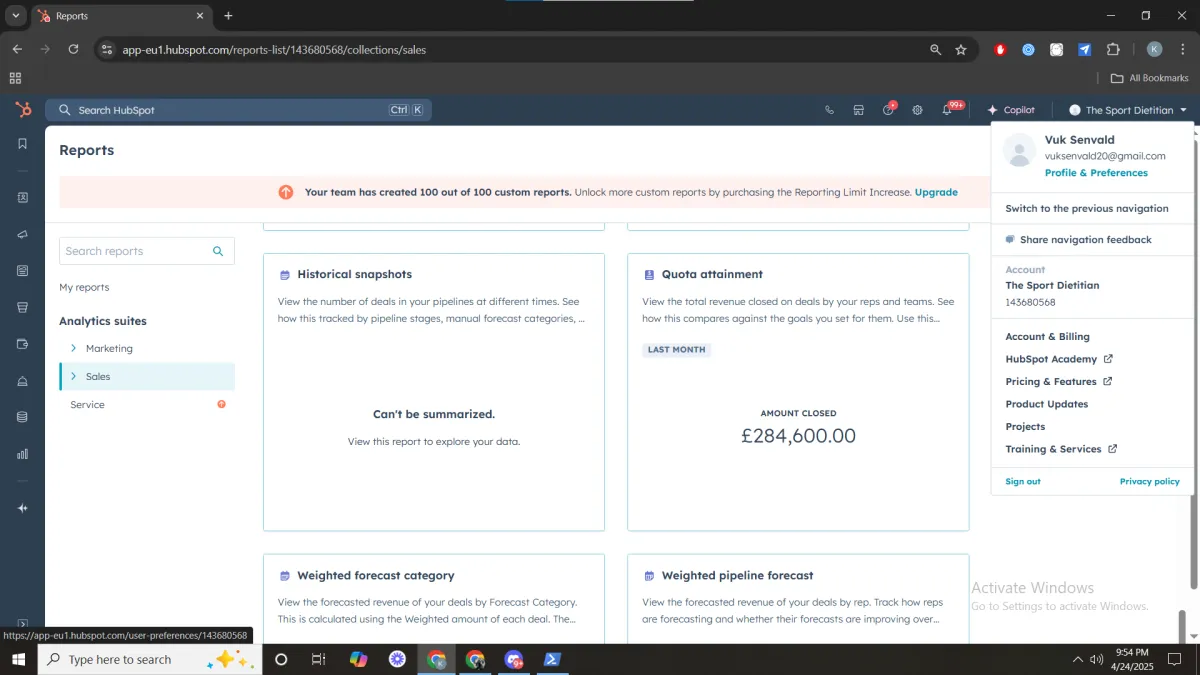Viewport: 1200px width, 675px height.
Task: Open the Marketplace storefront icon
Action: tap(858, 110)
